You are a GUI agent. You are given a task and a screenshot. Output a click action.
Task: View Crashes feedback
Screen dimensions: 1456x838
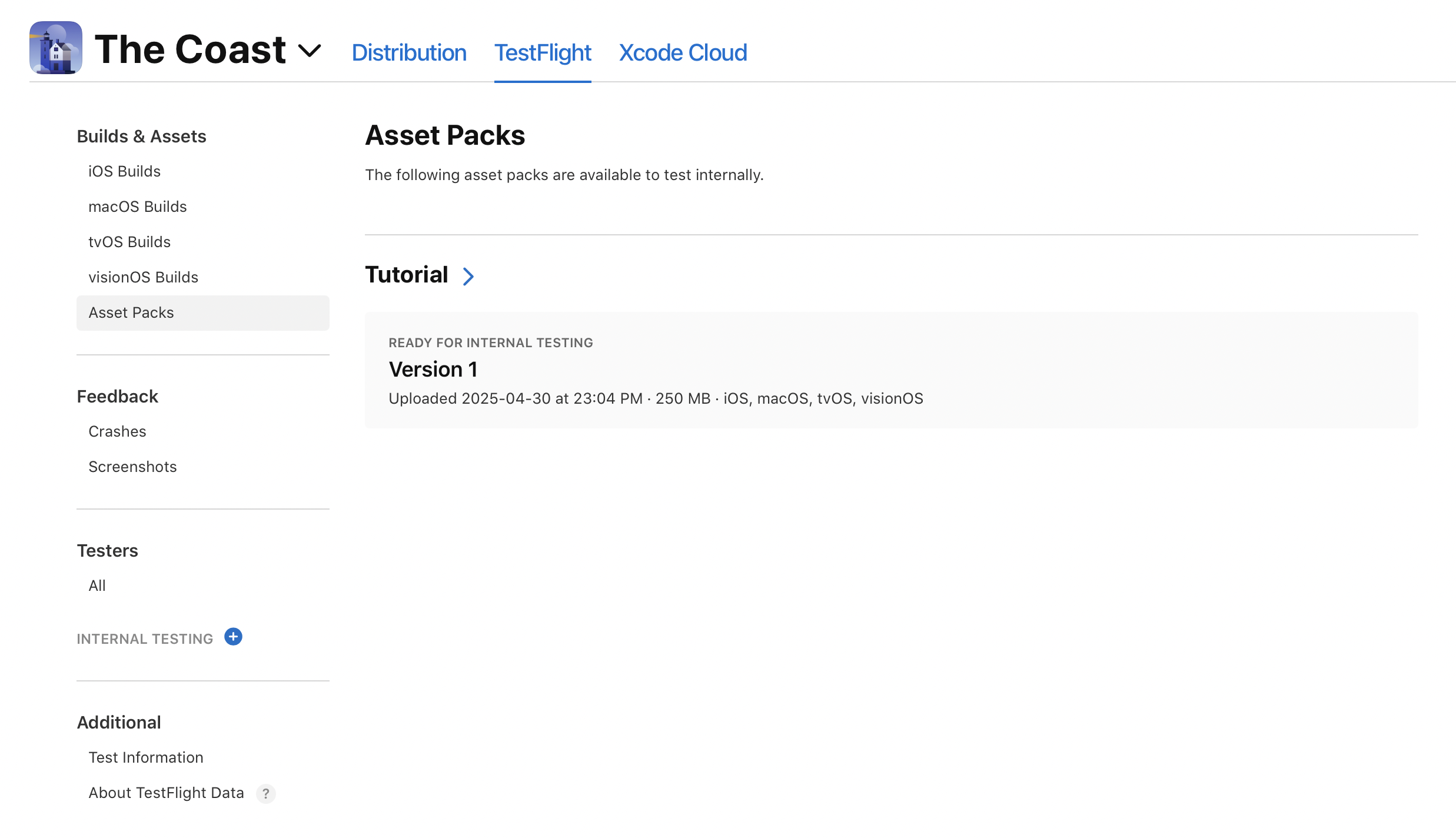117,431
